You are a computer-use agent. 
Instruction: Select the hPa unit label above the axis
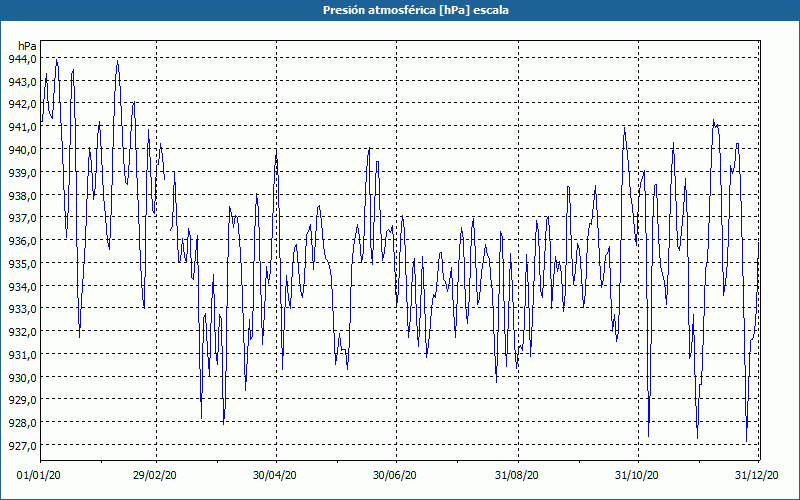pos(27,46)
